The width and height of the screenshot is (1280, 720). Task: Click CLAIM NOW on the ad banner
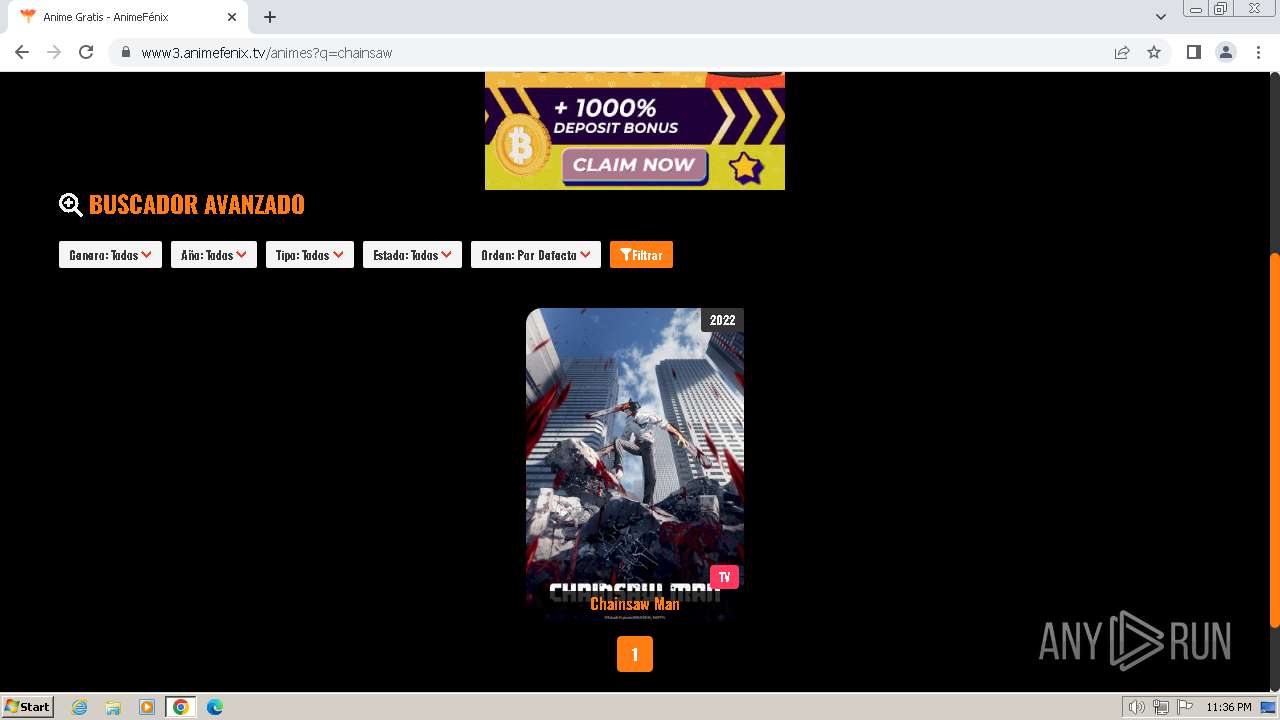coord(634,166)
